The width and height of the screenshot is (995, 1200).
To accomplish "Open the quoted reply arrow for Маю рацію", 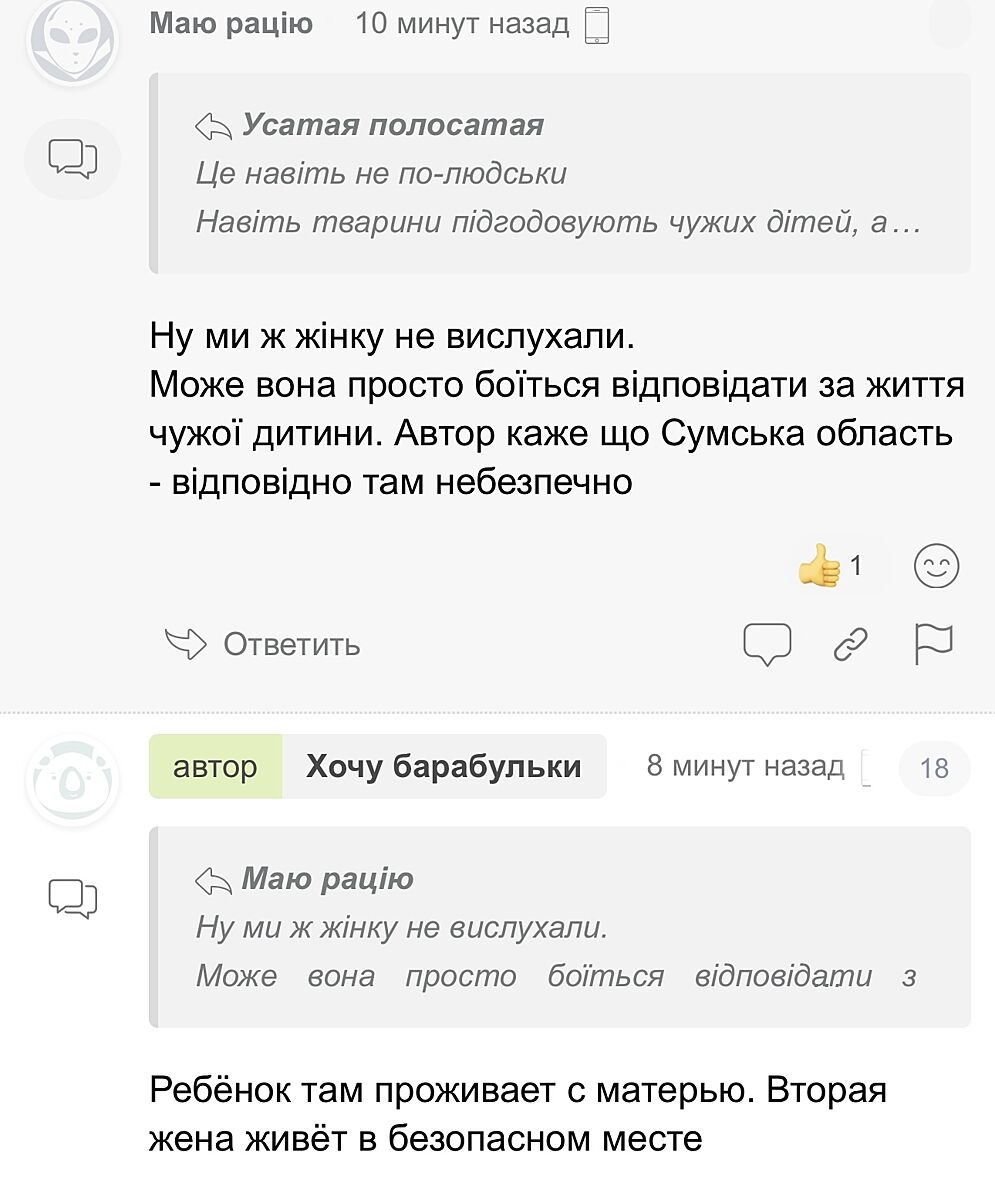I will (214, 881).
